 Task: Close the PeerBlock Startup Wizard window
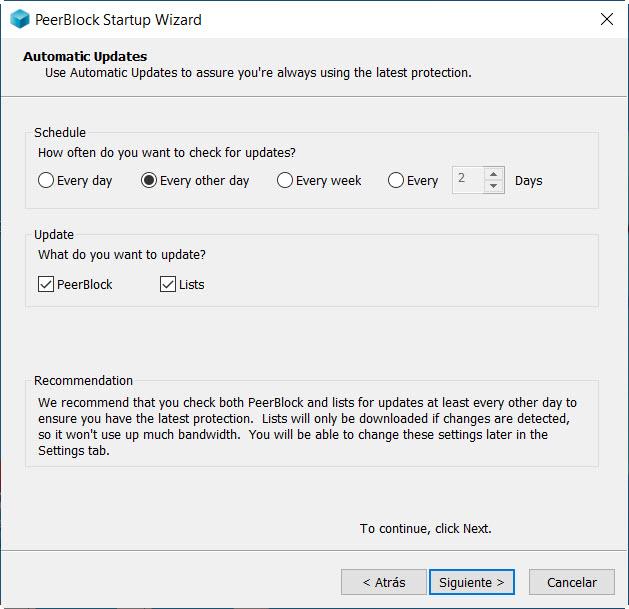click(607, 19)
